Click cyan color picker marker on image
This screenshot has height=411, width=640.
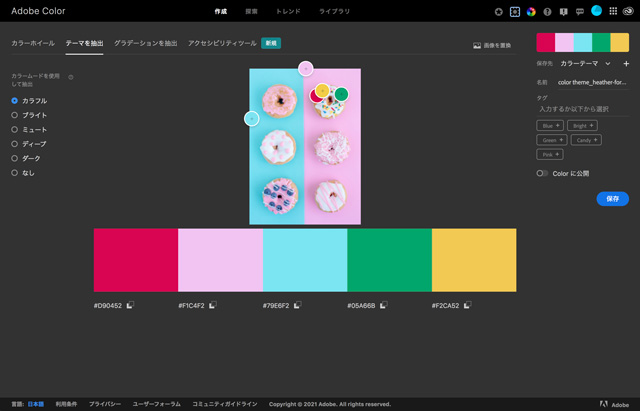tap(251, 119)
